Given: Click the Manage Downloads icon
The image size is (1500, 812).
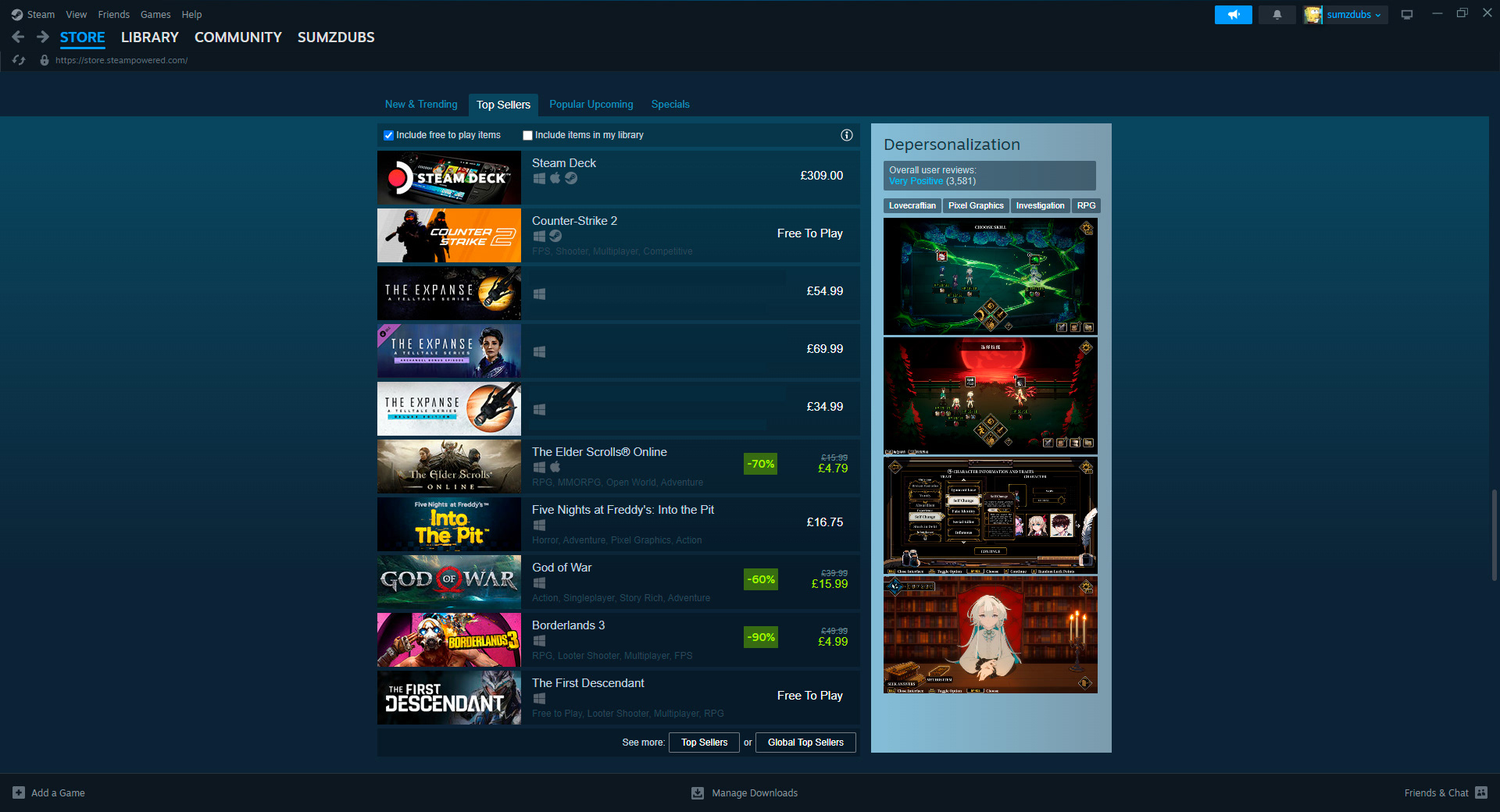Looking at the screenshot, I should [x=698, y=792].
